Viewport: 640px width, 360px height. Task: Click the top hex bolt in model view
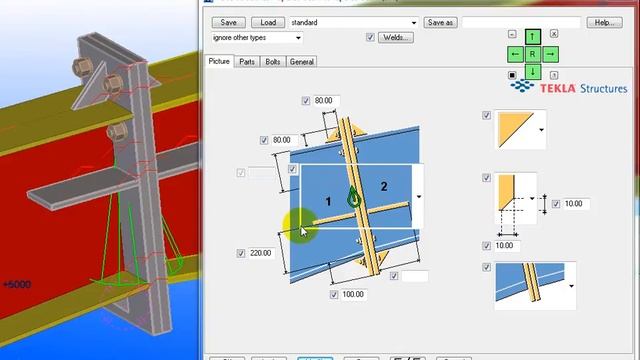coord(83,66)
